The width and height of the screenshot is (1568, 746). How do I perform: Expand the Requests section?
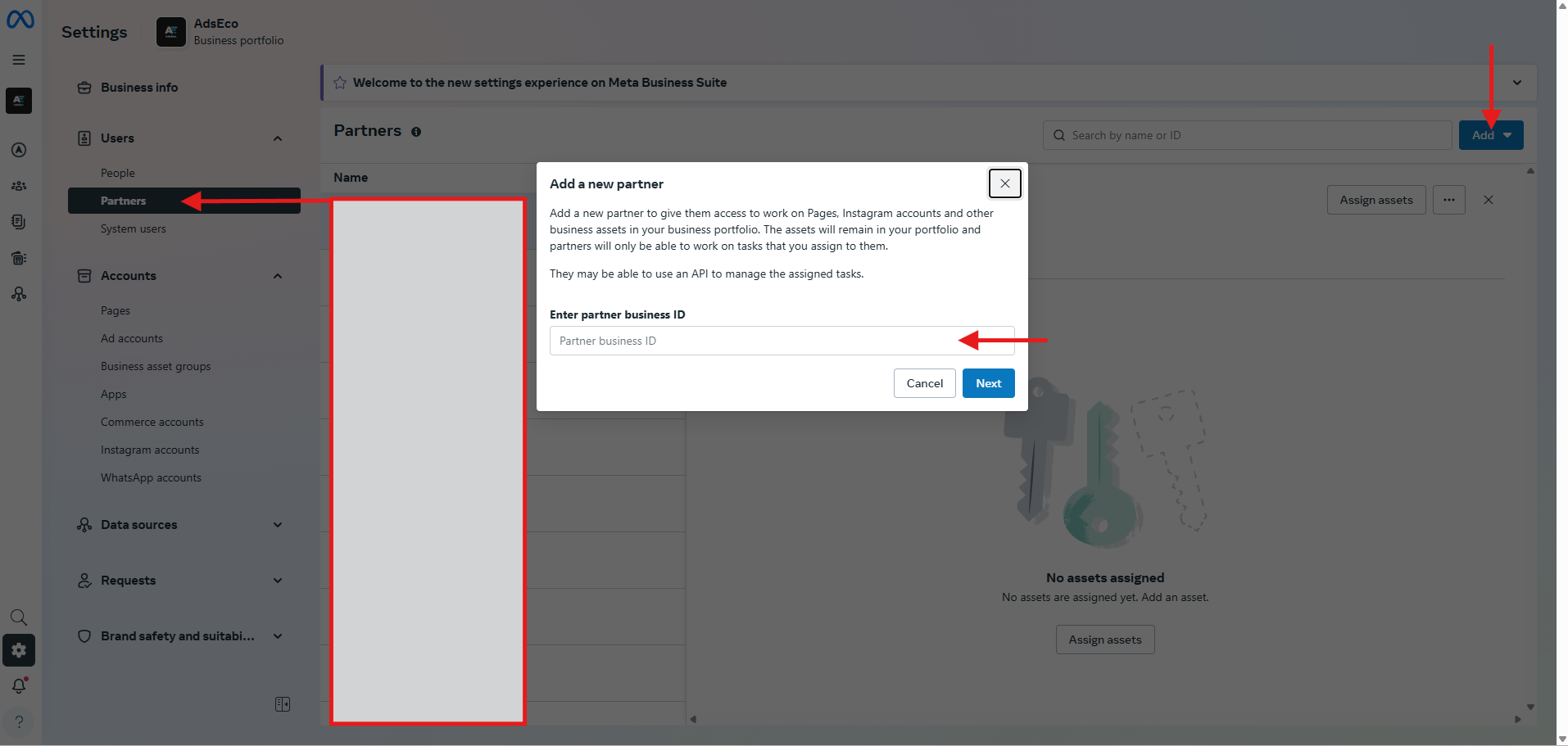point(278,581)
